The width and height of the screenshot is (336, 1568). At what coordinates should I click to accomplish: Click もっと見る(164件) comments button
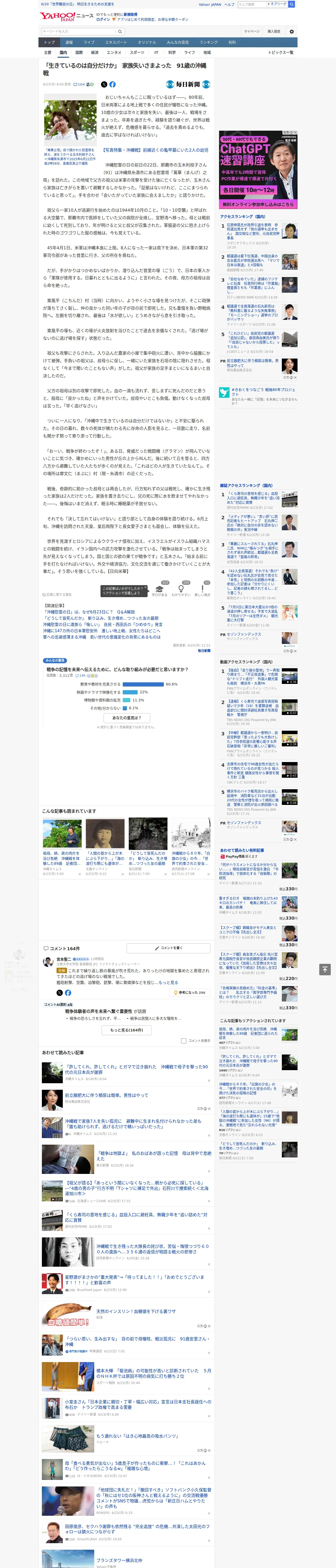click(127, 1030)
